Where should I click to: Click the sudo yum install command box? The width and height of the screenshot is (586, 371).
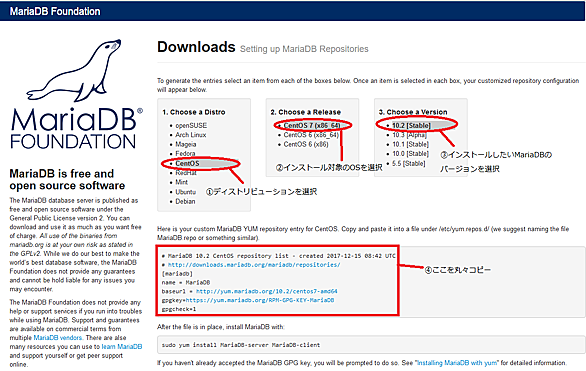(x=371, y=345)
